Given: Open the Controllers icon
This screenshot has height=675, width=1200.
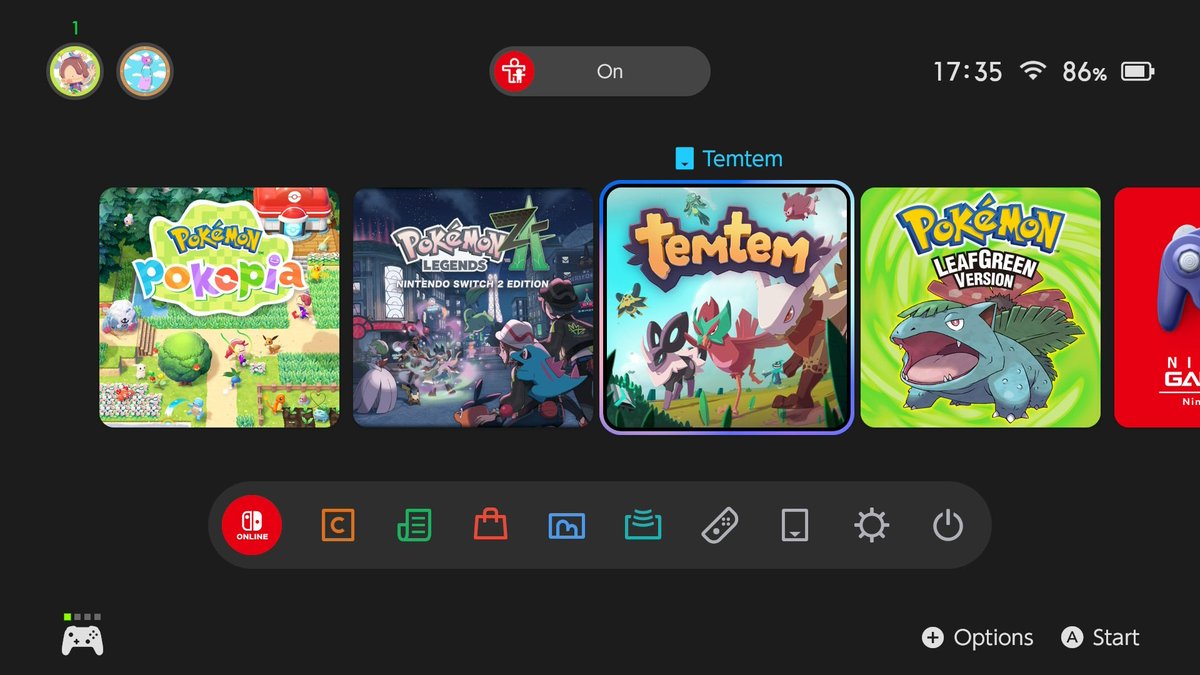Looking at the screenshot, I should [720, 525].
